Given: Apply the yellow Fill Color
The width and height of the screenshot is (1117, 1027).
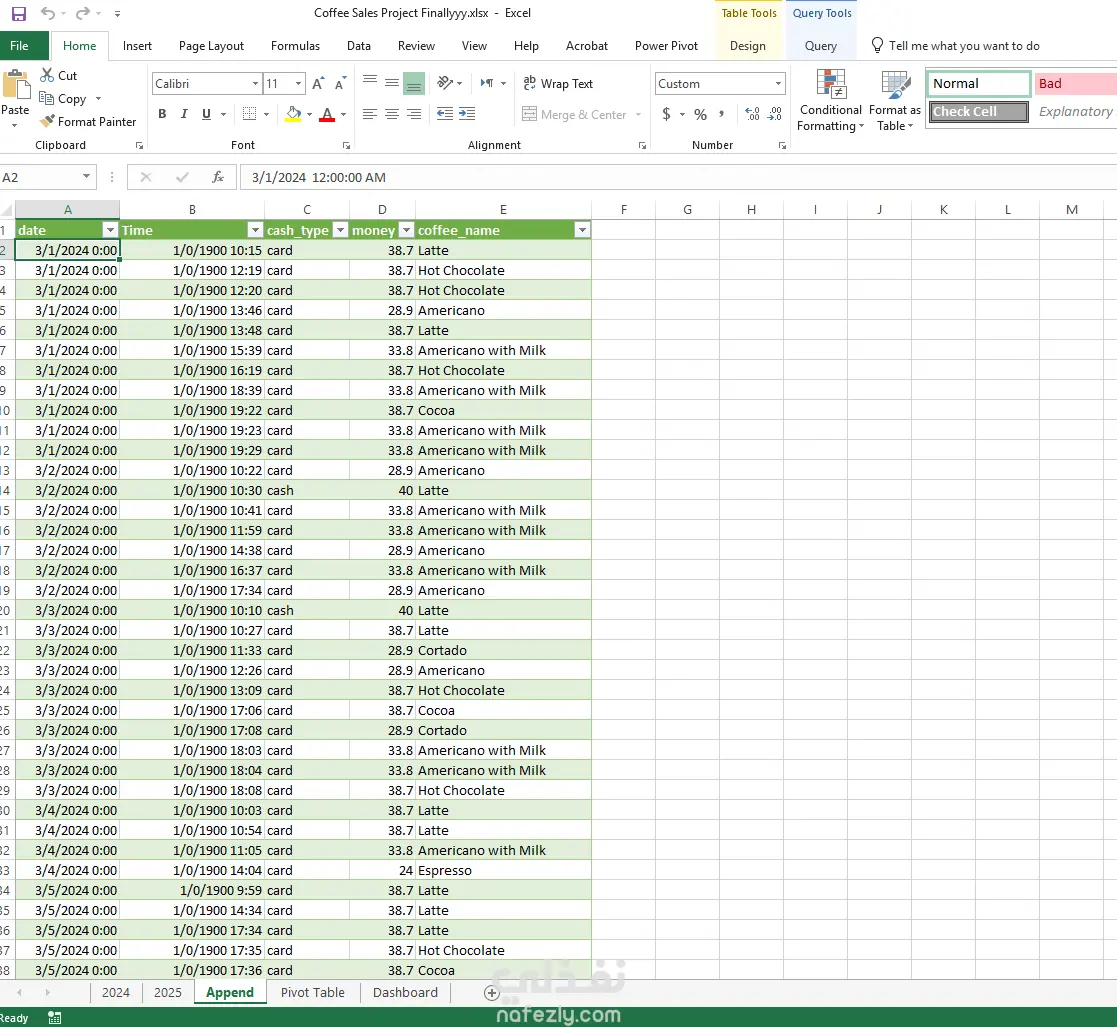Looking at the screenshot, I should [293, 114].
